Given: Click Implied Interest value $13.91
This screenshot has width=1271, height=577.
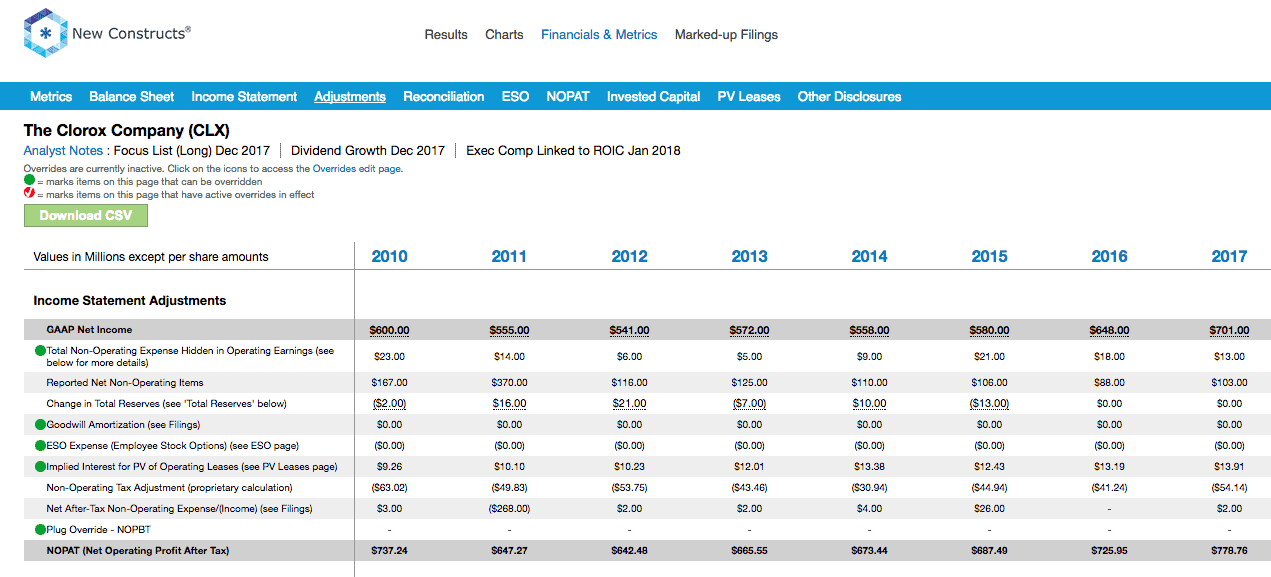Looking at the screenshot, I should pos(1229,467).
